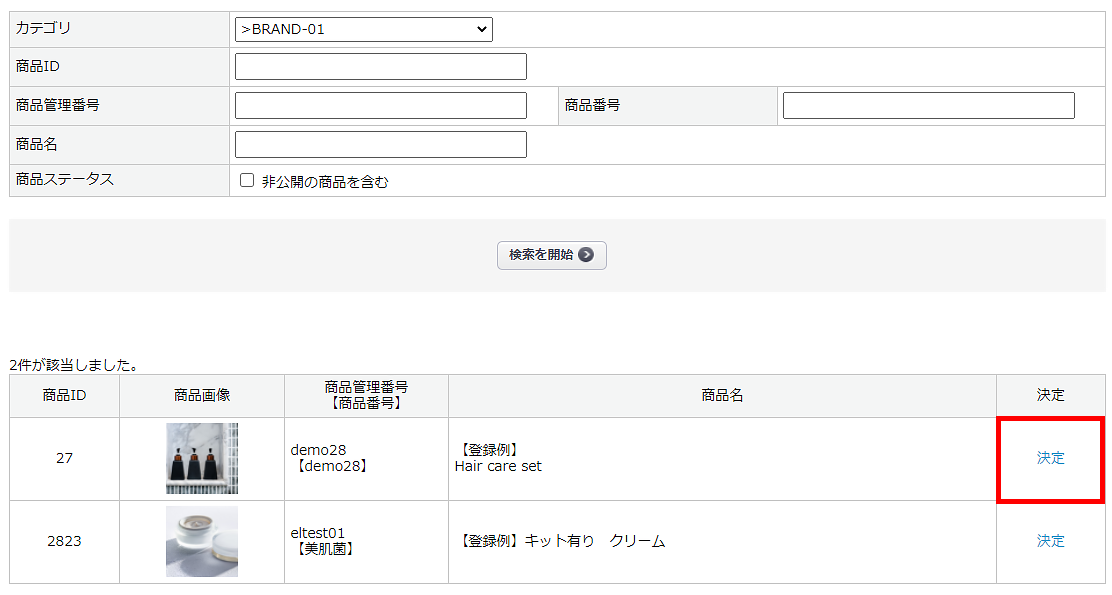Click the demo28 management number cell
This screenshot has width=1112, height=595.
click(329, 458)
